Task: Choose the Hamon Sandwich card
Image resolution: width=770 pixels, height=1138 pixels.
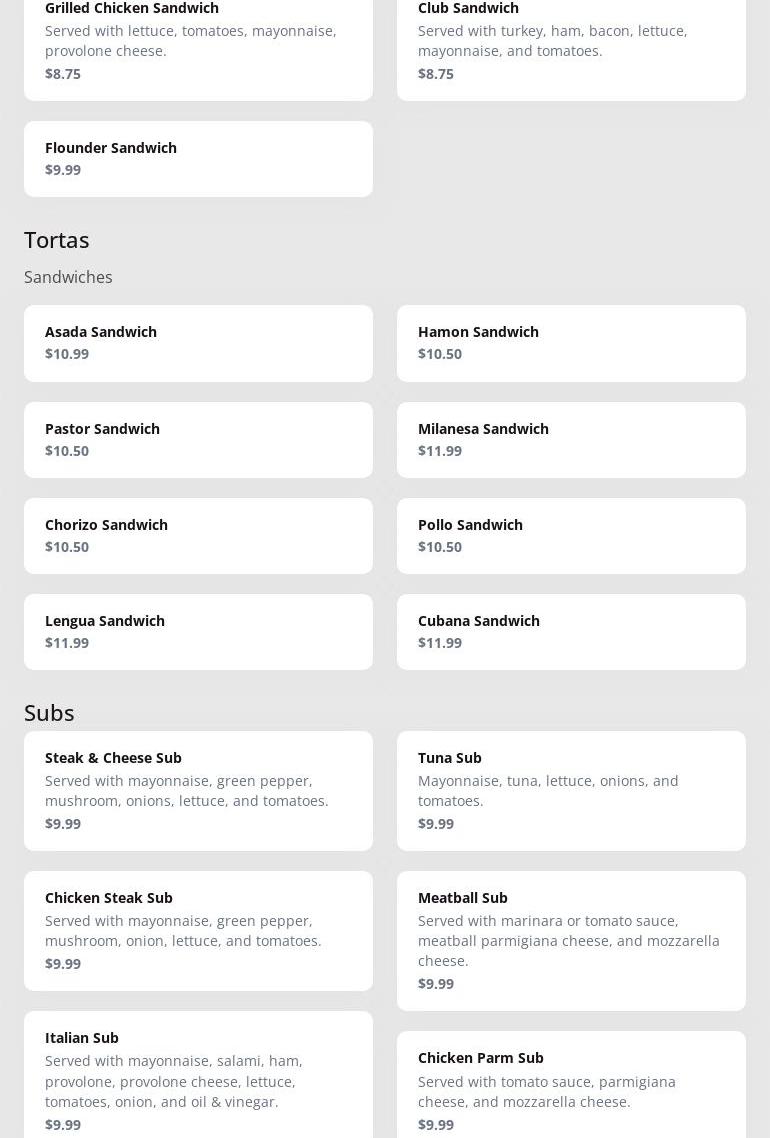Action: (x=571, y=343)
